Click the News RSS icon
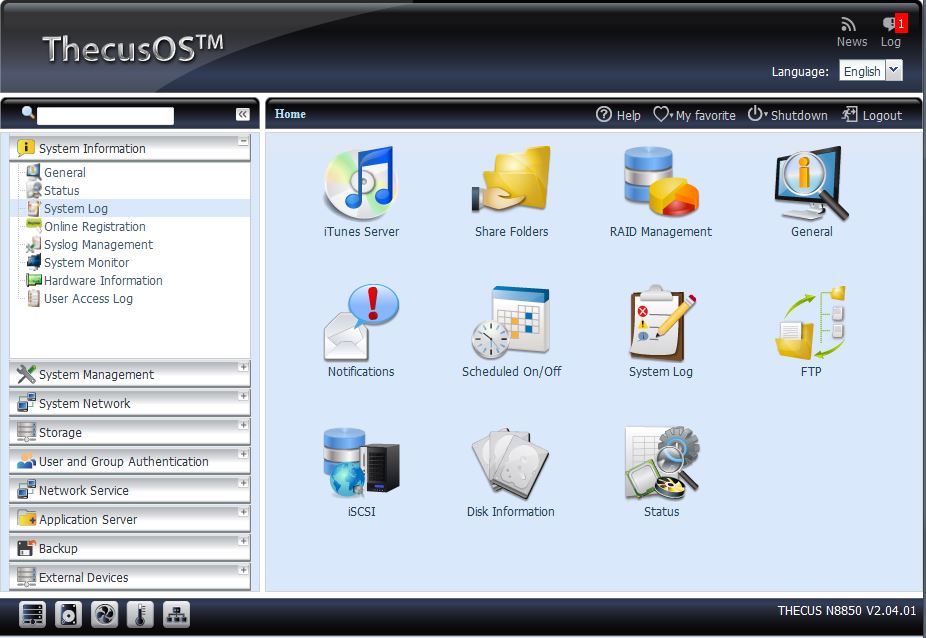 click(x=849, y=24)
